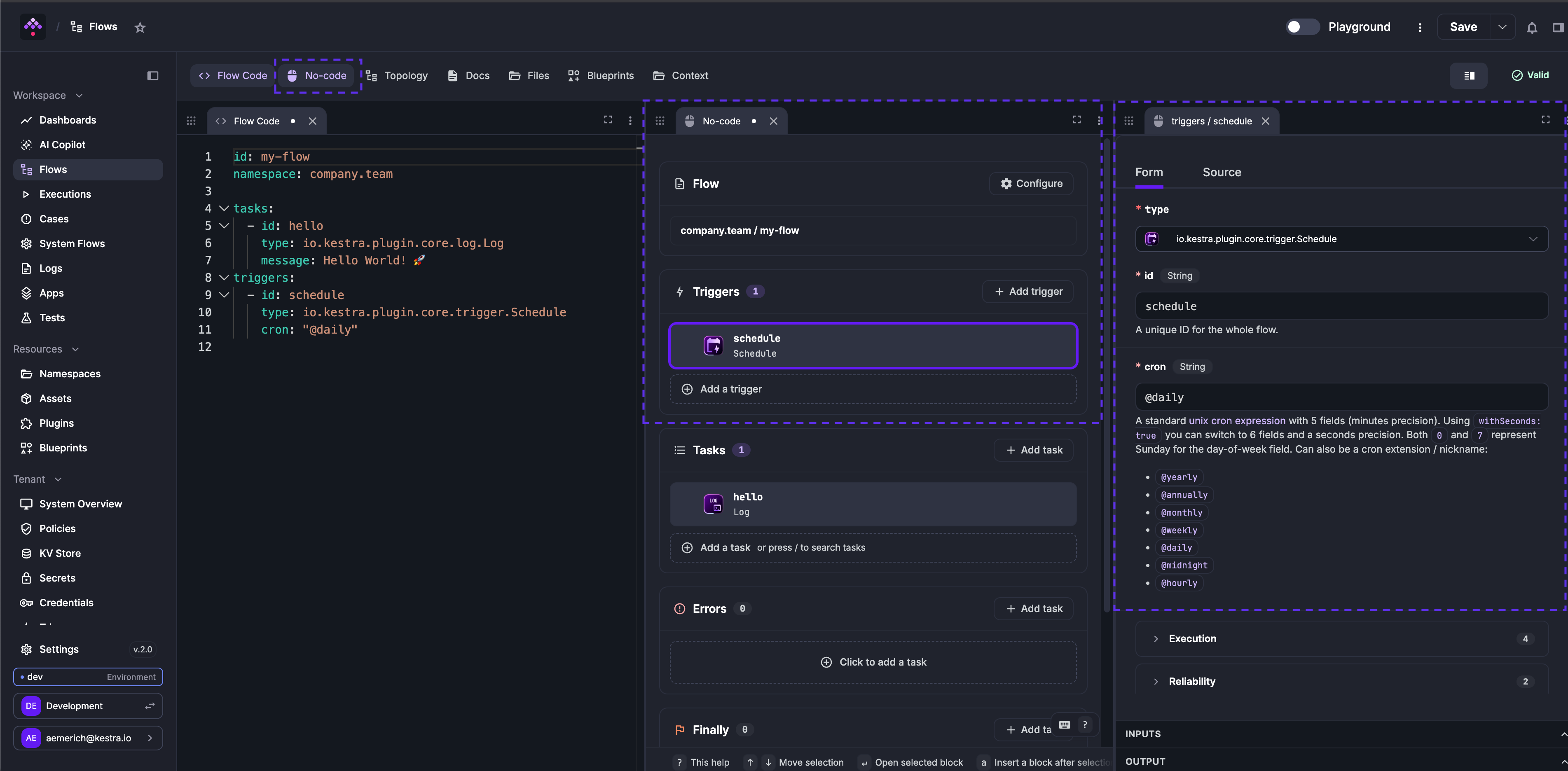1568x771 pixels.
Task: Switch tenant via Development selector
Action: click(88, 706)
